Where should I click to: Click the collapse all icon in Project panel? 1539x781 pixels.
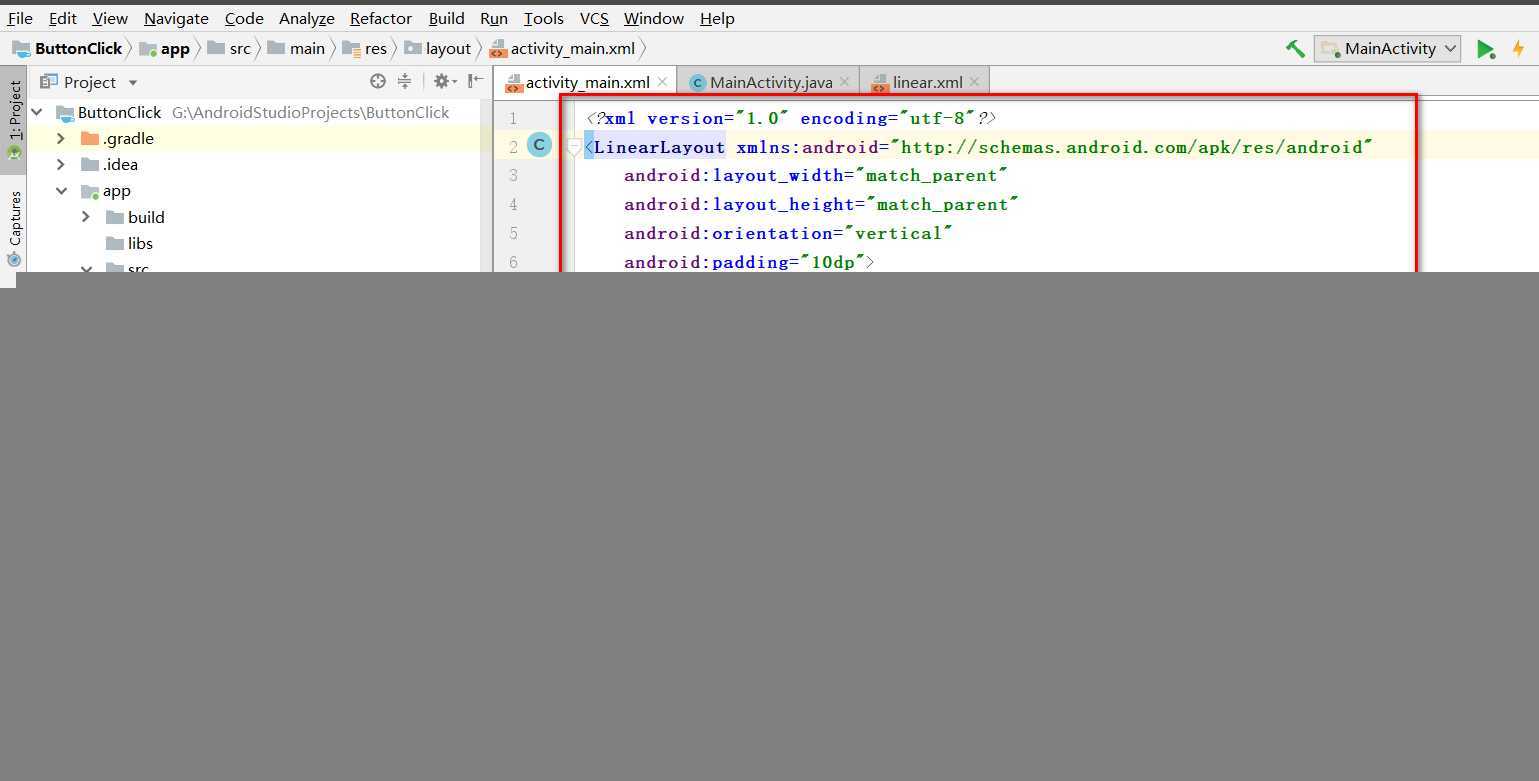[404, 81]
